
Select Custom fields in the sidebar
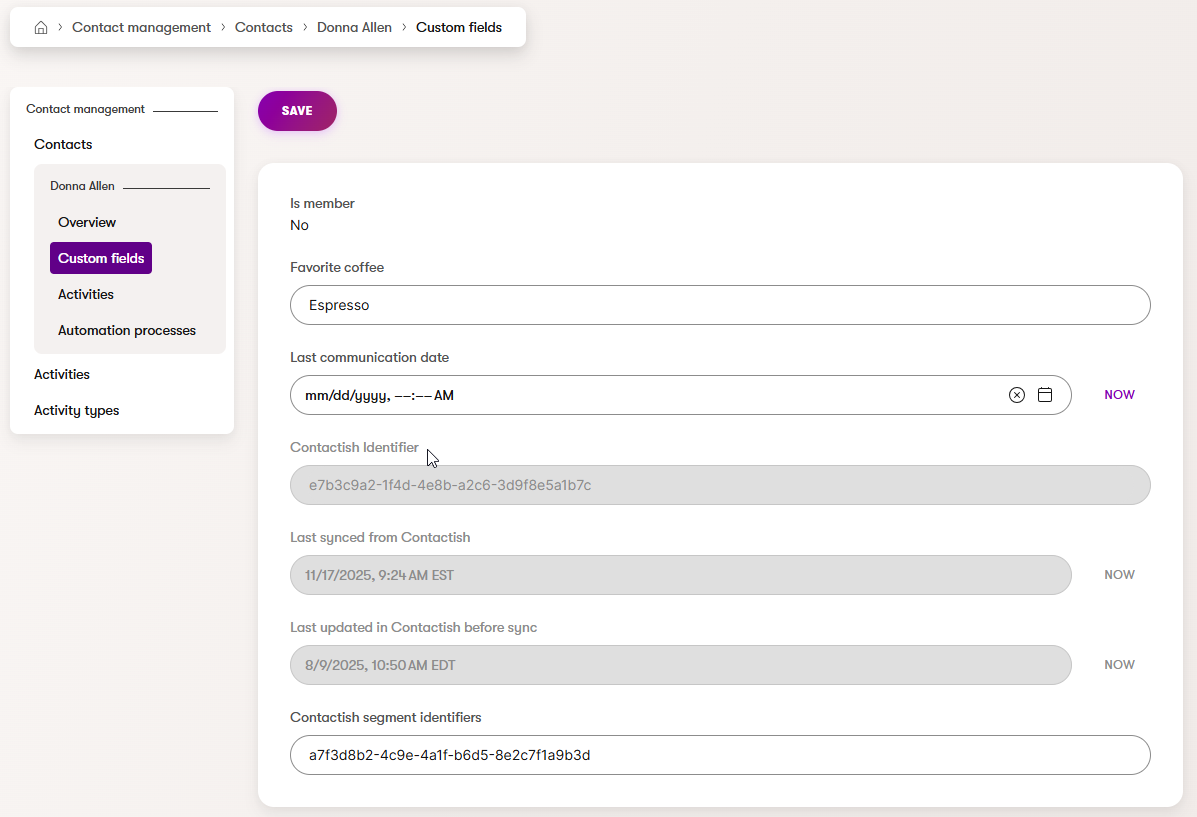click(x=100, y=258)
